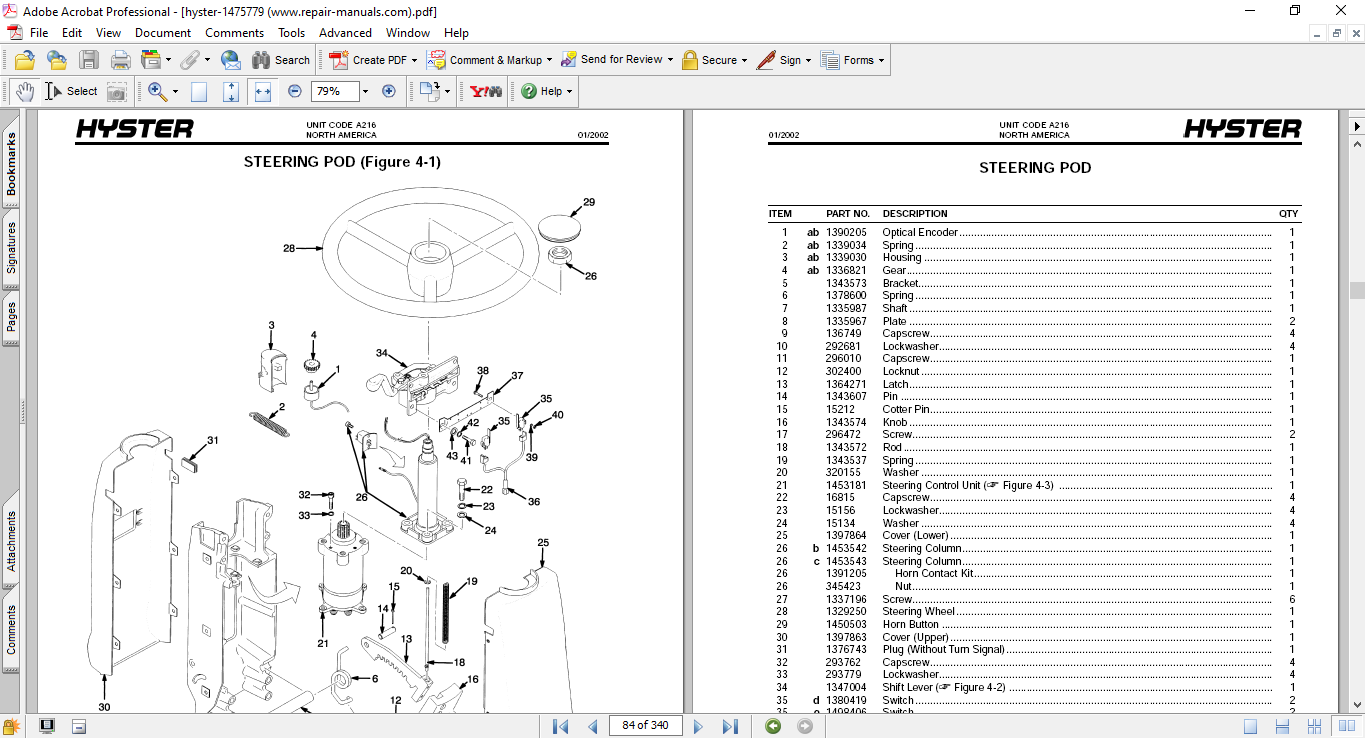Toggle Fit Width view mode
The width and height of the screenshot is (1365, 738).
point(263,91)
